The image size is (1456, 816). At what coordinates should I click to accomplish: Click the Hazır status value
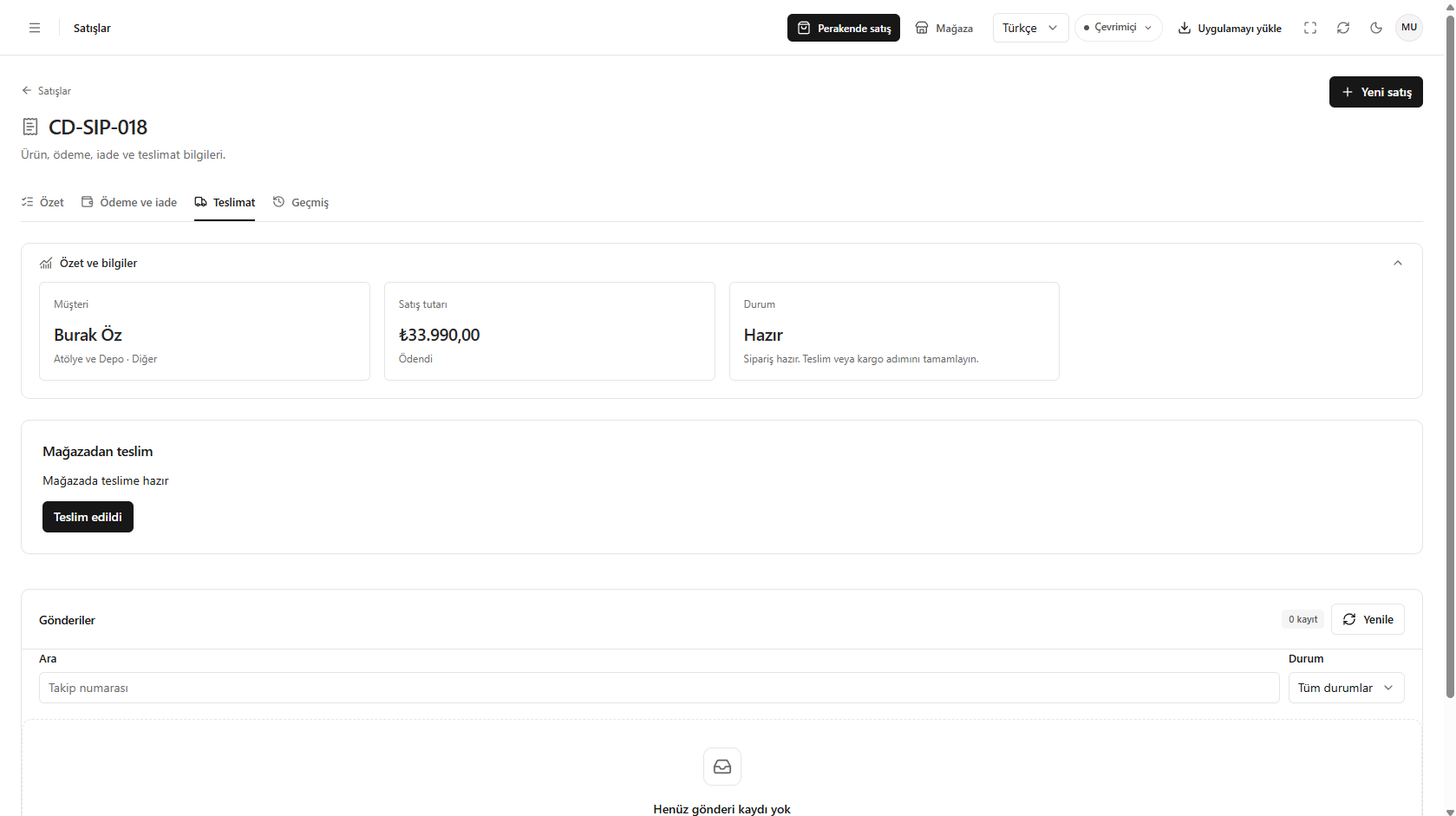[x=763, y=335]
